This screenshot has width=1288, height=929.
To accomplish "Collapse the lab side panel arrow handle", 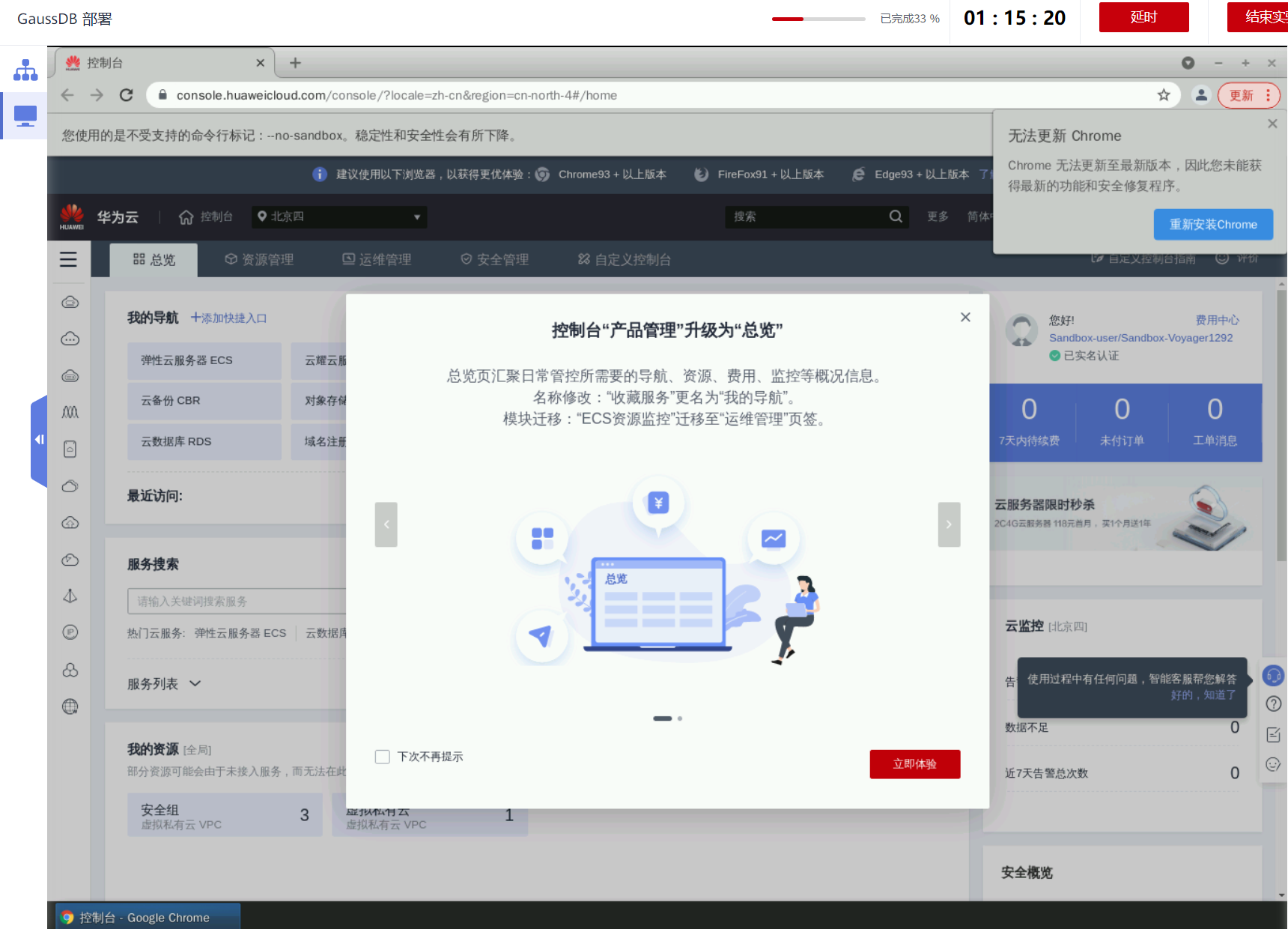I will pos(39,440).
